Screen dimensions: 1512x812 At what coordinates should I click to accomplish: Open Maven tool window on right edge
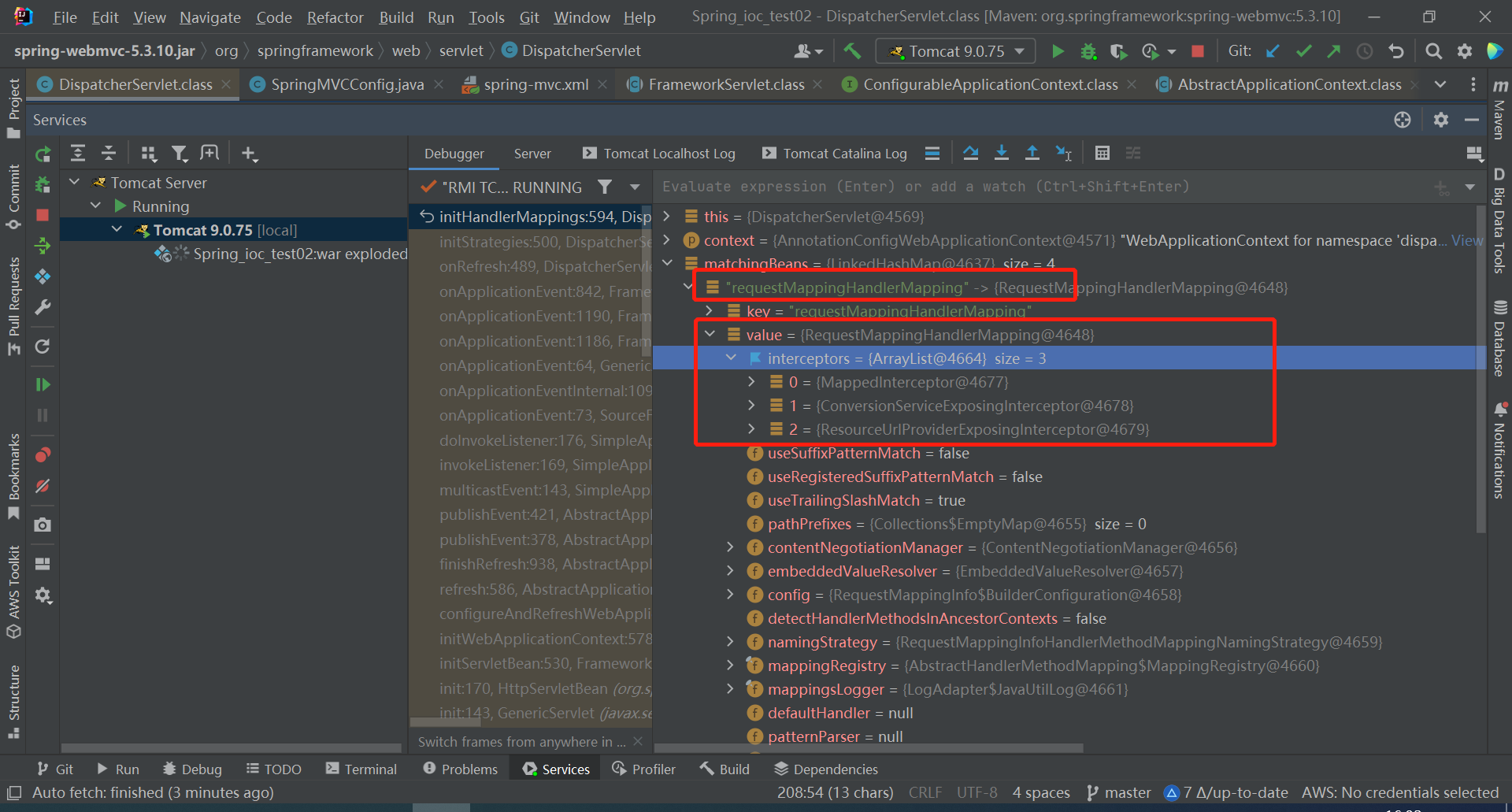coord(1499,110)
